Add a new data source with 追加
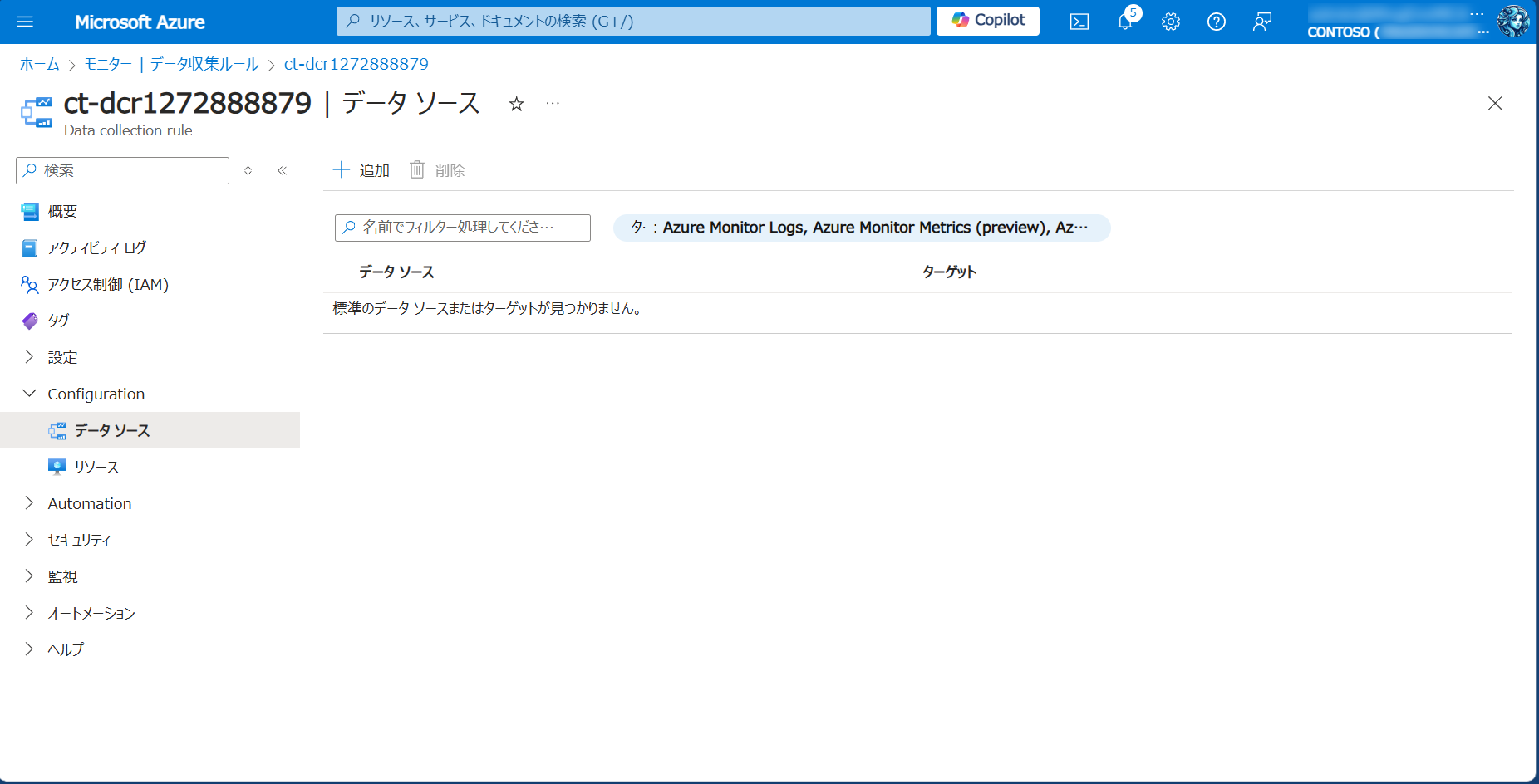The width and height of the screenshot is (1539, 784). pos(361,170)
